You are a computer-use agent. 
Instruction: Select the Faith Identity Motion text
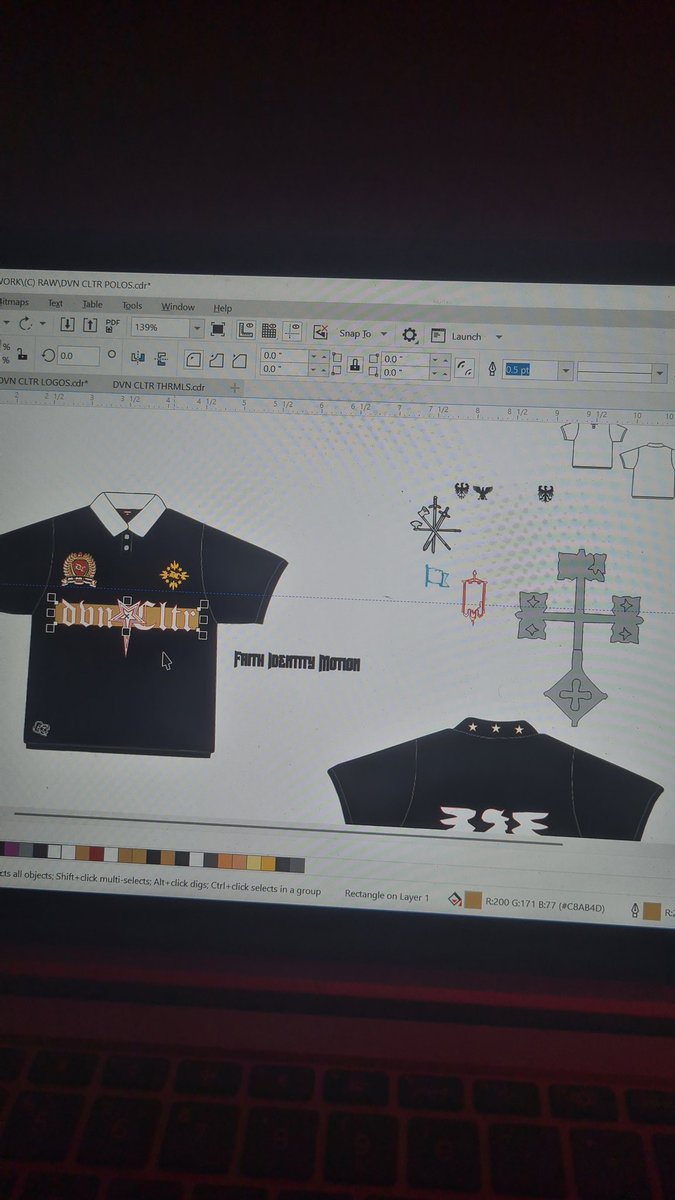coord(296,662)
